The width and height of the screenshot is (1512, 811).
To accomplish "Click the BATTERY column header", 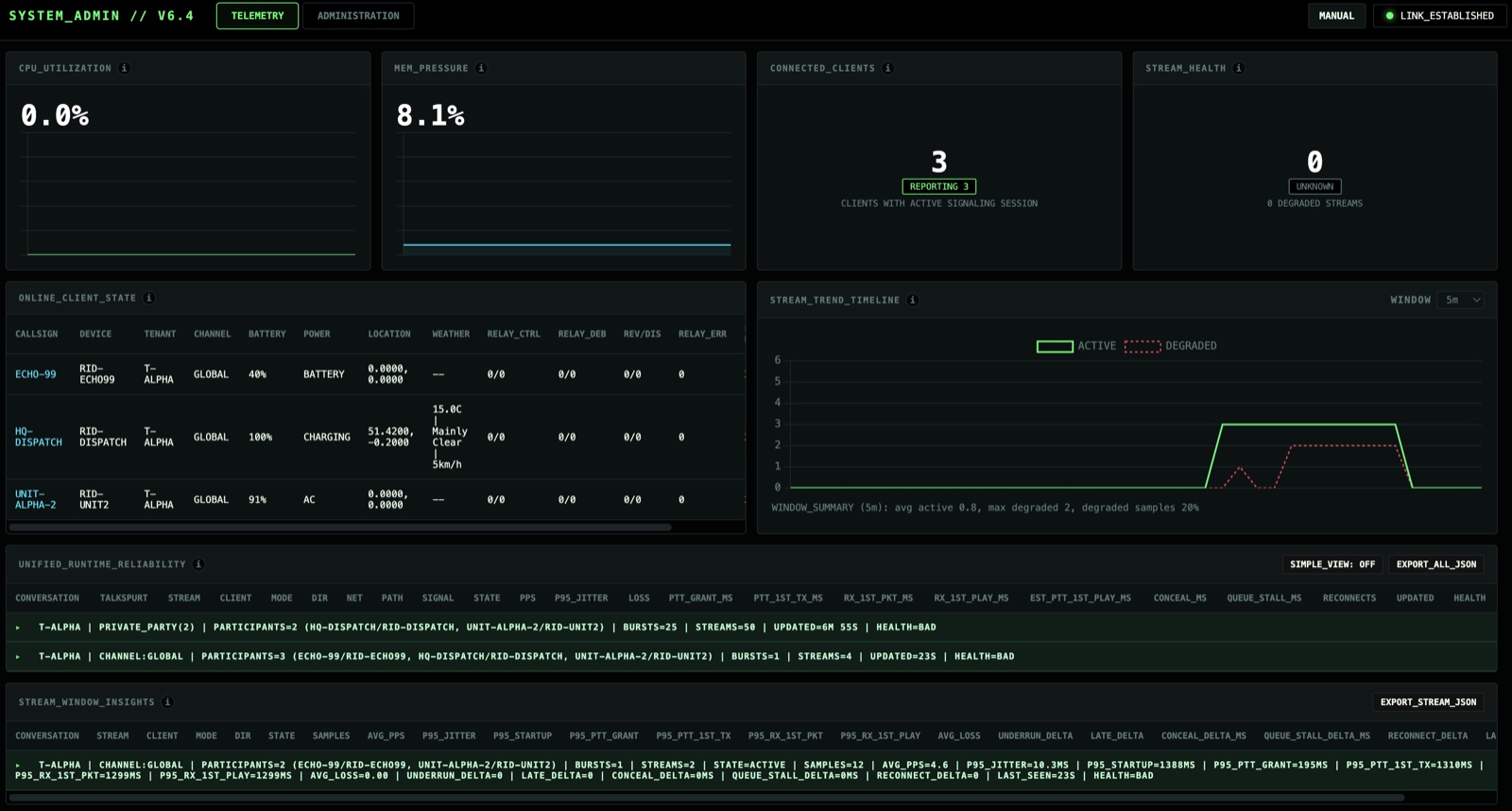I will pyautogui.click(x=266, y=334).
